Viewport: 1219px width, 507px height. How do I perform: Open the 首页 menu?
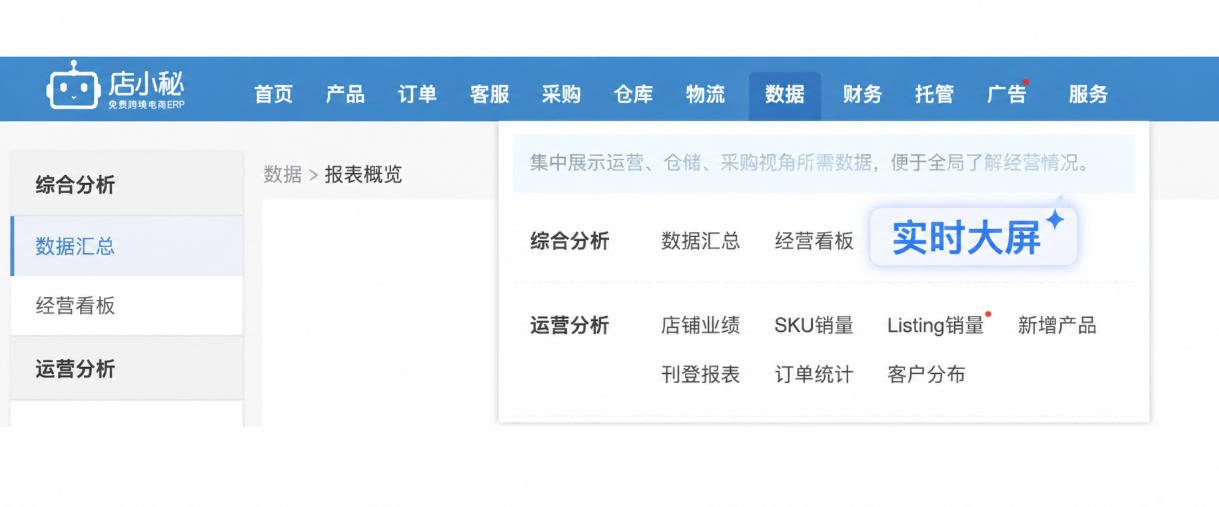coord(273,95)
